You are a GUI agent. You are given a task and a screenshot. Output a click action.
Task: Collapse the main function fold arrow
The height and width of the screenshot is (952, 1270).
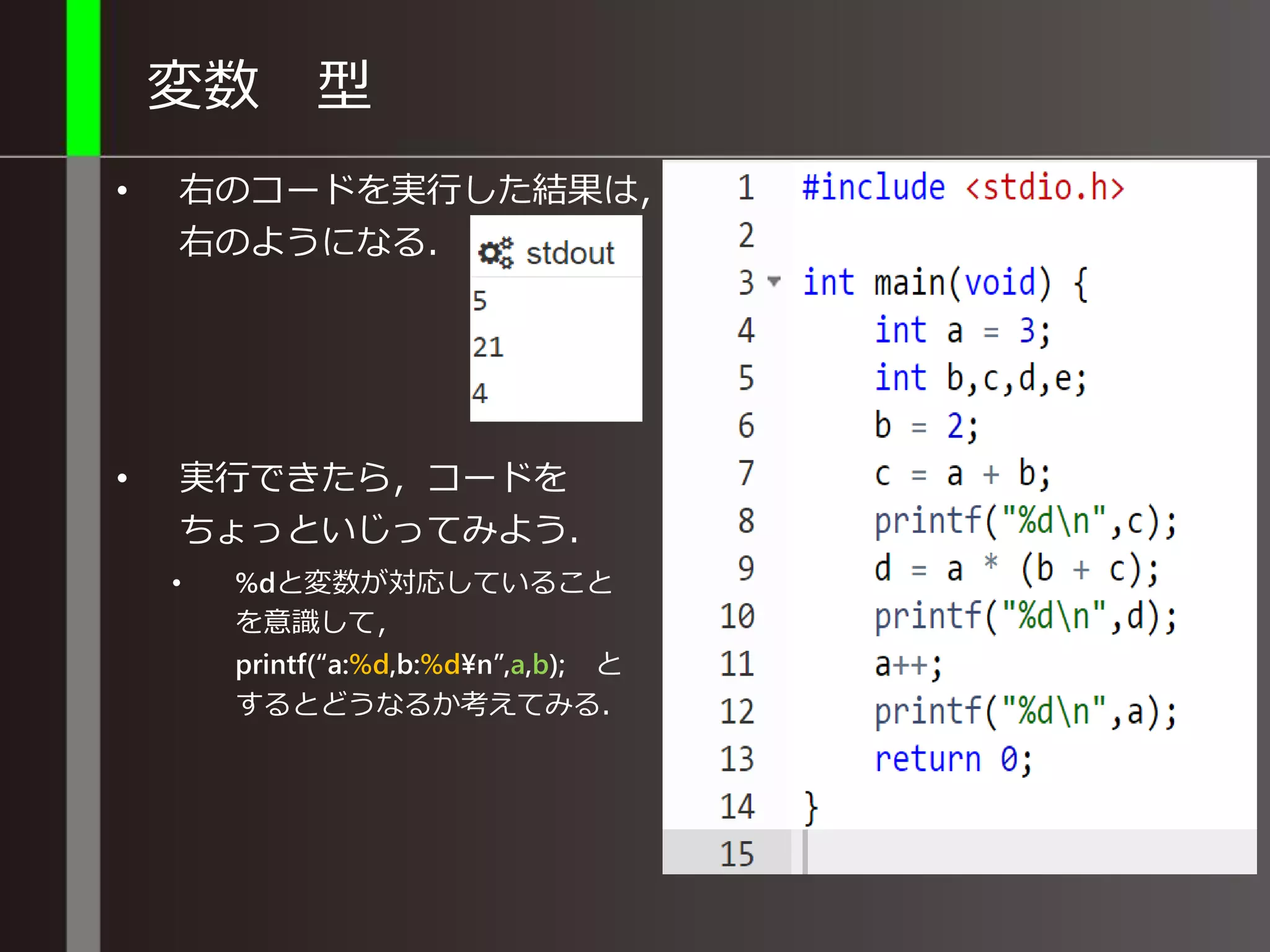(x=773, y=282)
